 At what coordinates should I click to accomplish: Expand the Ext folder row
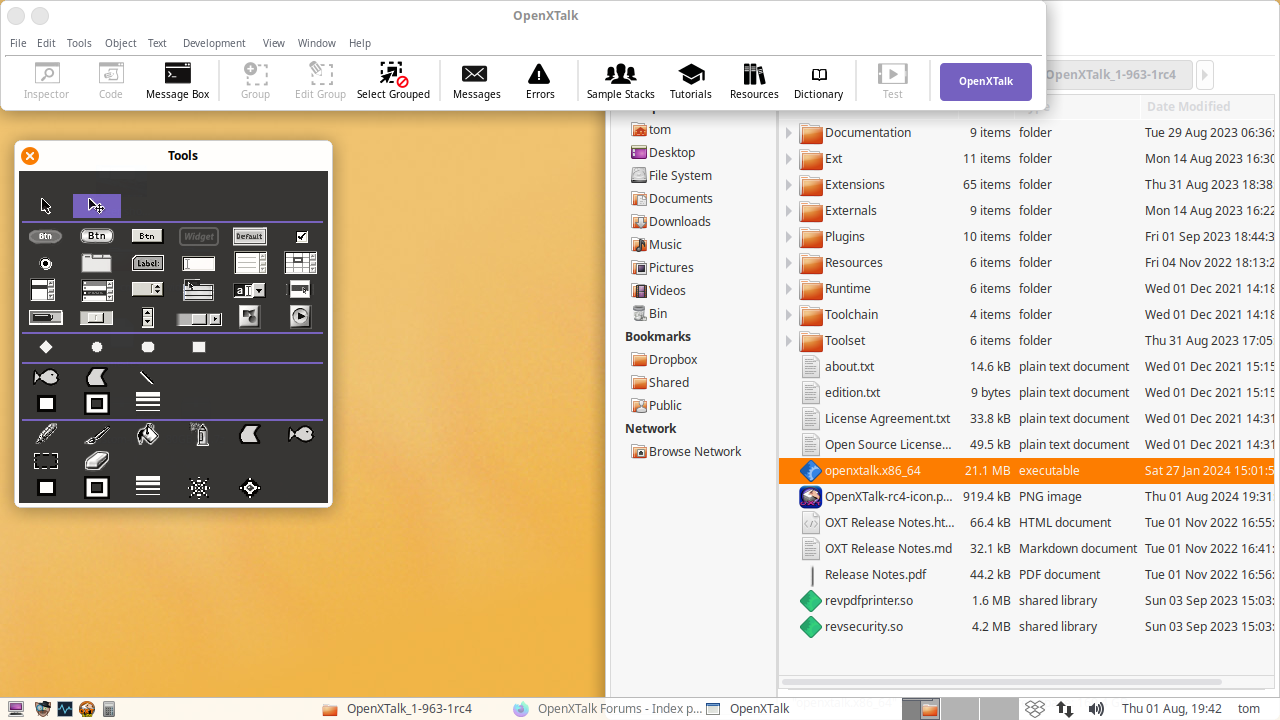[788, 159]
